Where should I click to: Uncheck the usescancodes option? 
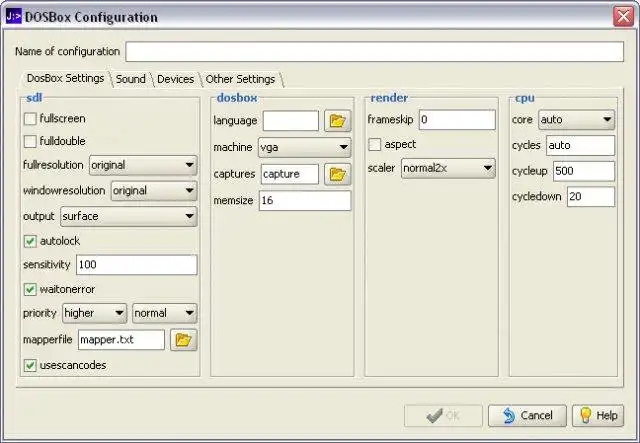pos(30,365)
